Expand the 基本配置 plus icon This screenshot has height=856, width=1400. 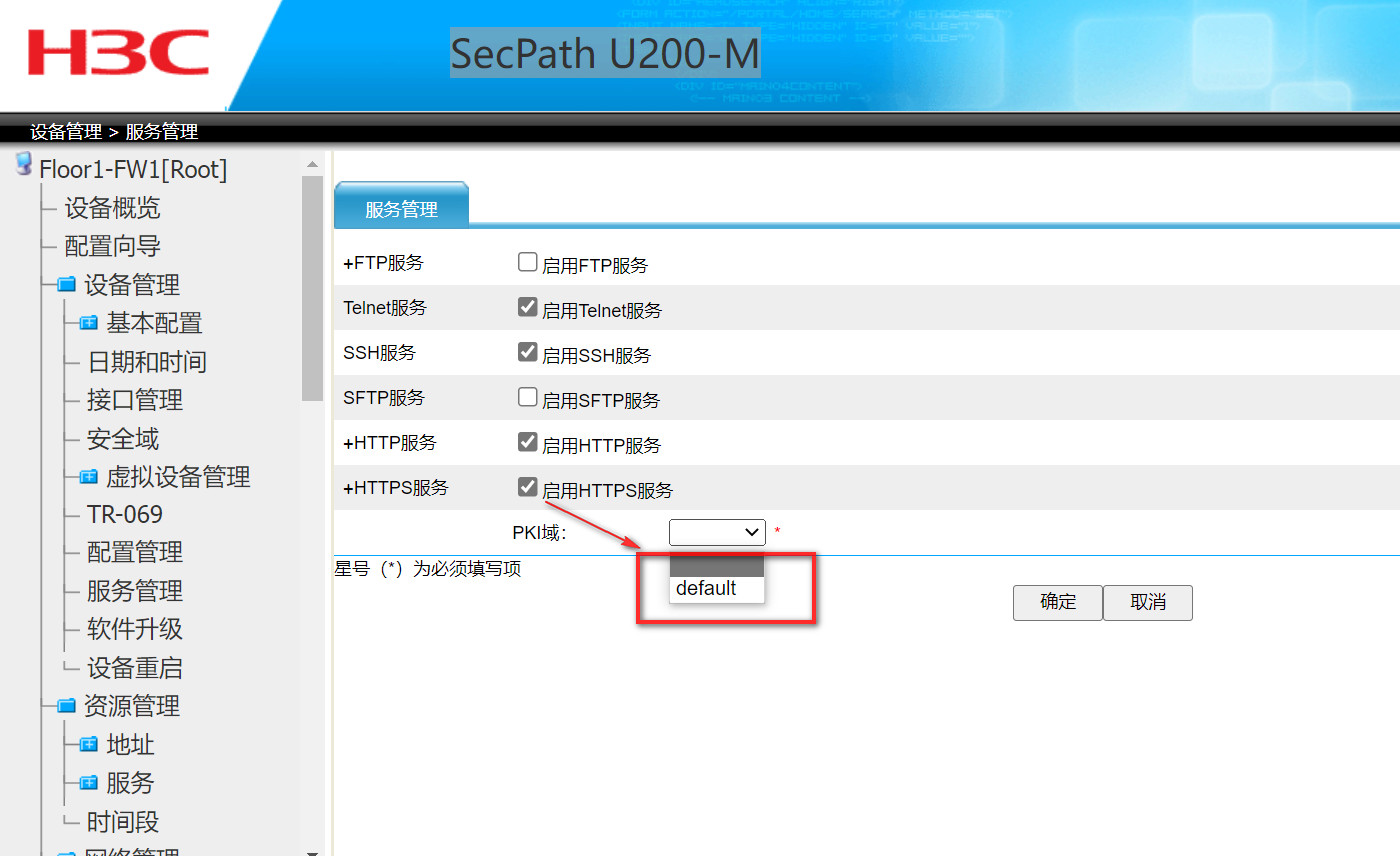click(x=89, y=324)
